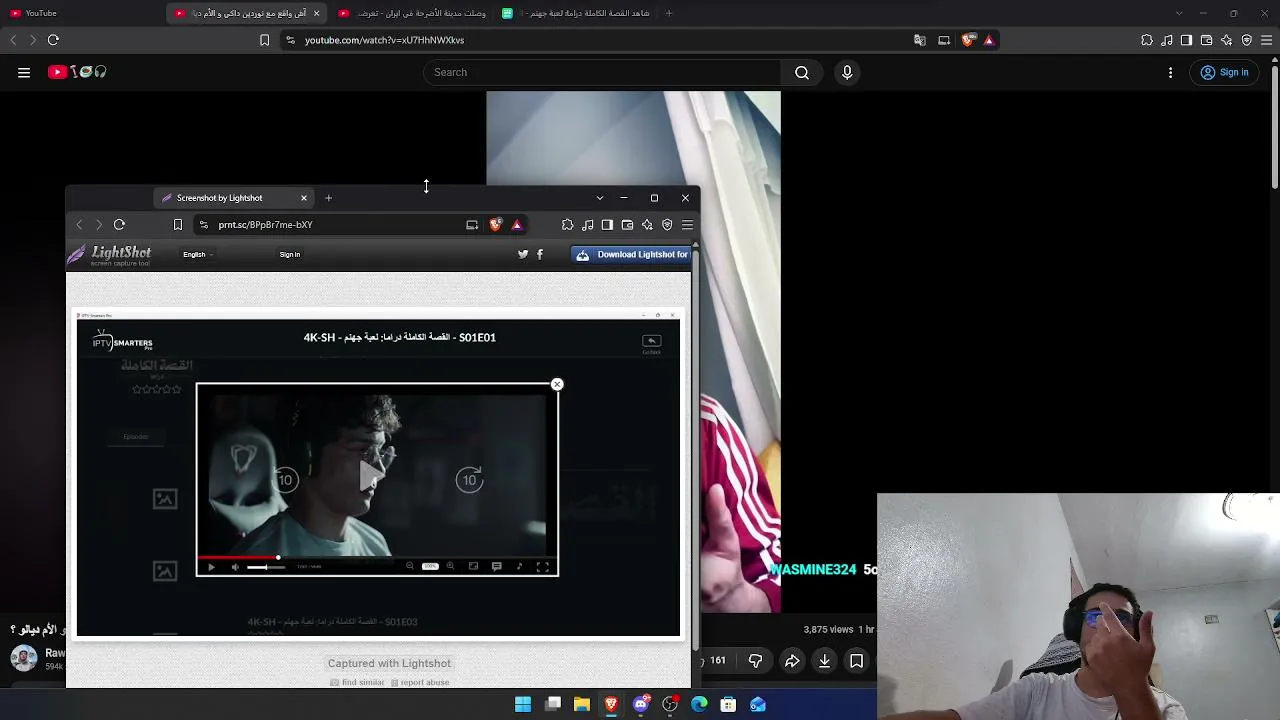Expand tab search dropdown in Lightshot window
1280x720 pixels.
tap(600, 198)
